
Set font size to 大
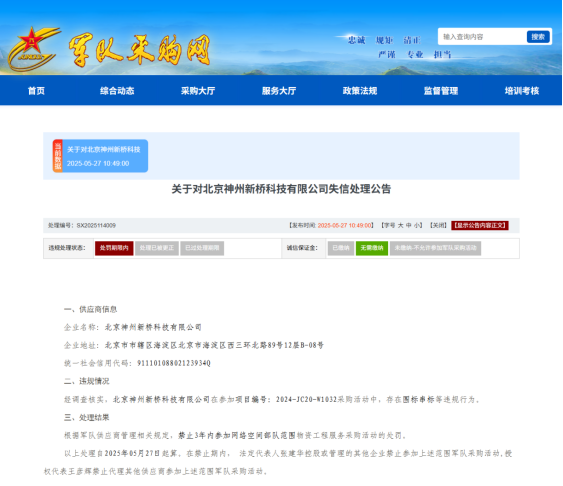[400, 225]
